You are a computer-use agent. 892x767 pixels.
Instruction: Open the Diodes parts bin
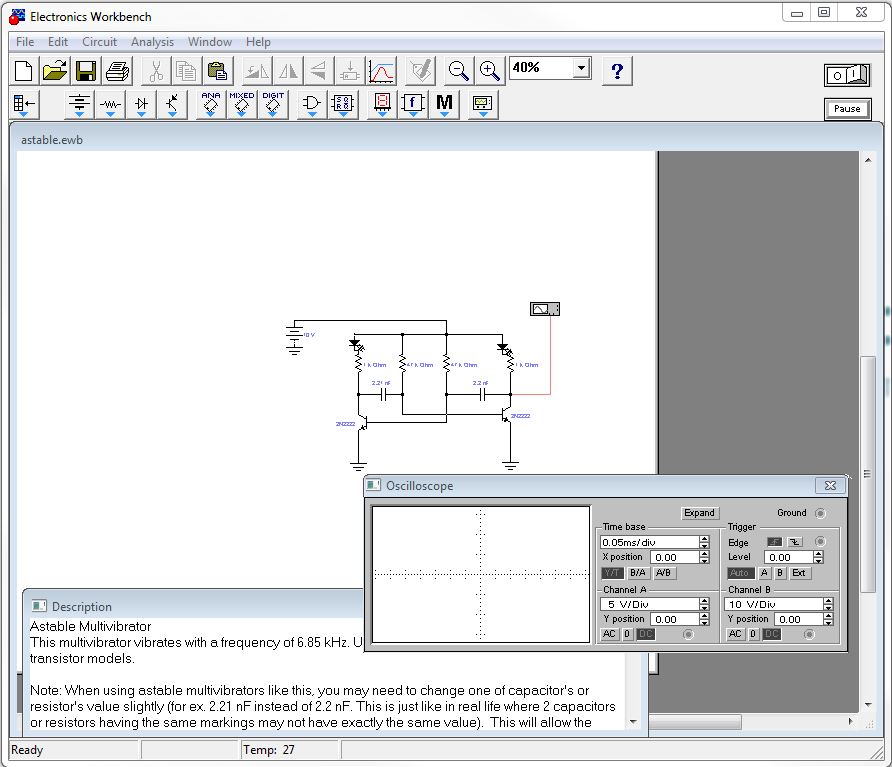(x=141, y=104)
